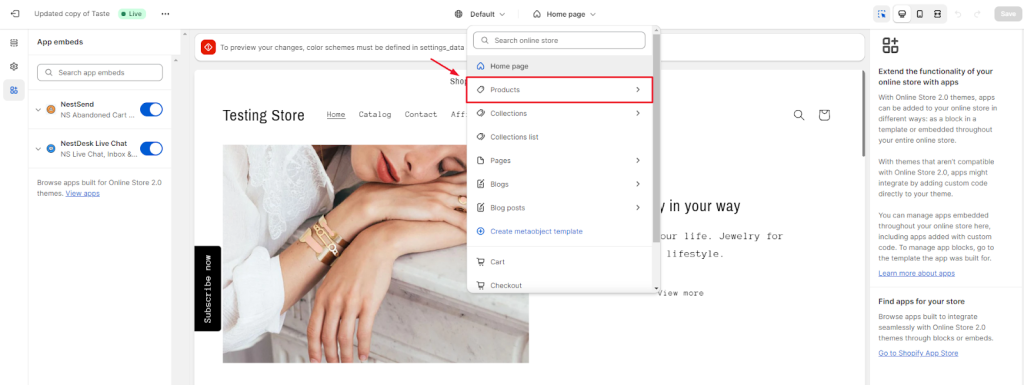The image size is (1024, 385).
Task: Open the Default market dropdown
Action: pos(481,14)
